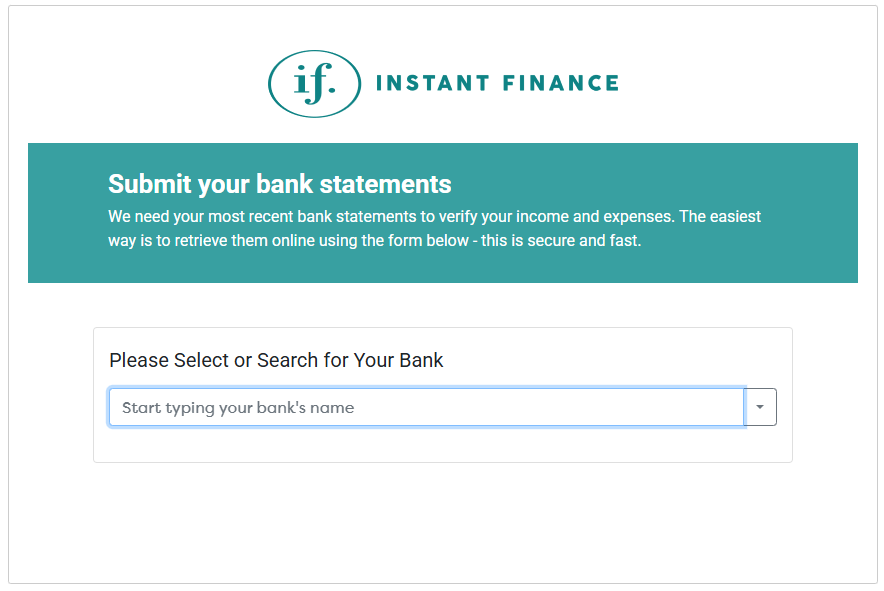Viewport: 884px width, 591px height.
Task: Focus the 'Start typing your bank's name' field
Action: click(x=426, y=407)
